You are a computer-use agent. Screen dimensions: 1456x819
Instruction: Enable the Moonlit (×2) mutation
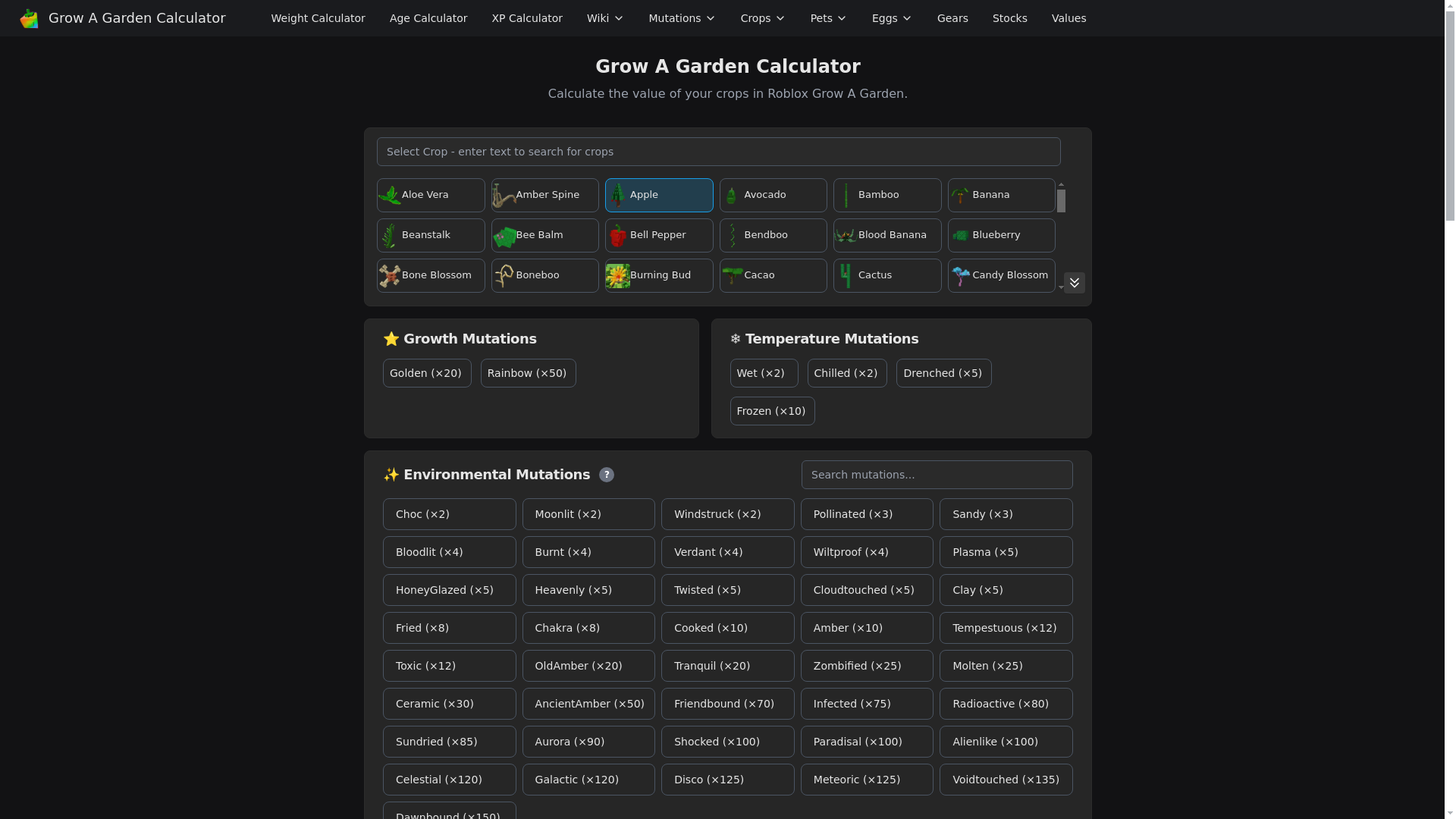pyautogui.click(x=588, y=514)
